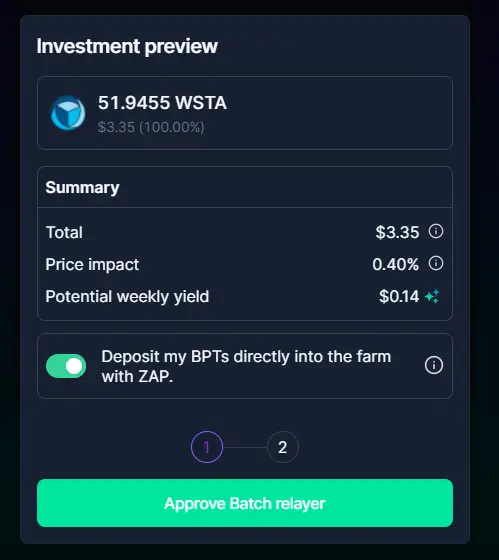499x560 pixels.
Task: Click the 51.9455 WSTA amount text
Action: pos(163,103)
